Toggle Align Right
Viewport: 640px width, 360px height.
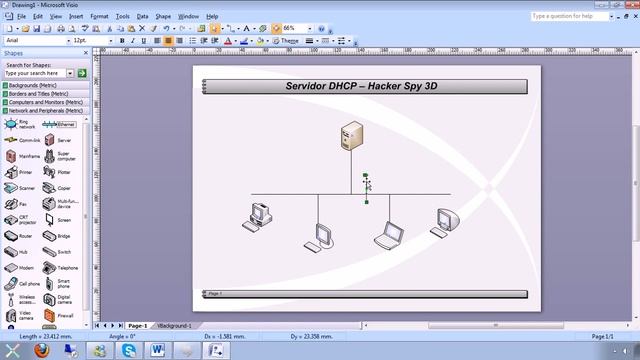180,41
